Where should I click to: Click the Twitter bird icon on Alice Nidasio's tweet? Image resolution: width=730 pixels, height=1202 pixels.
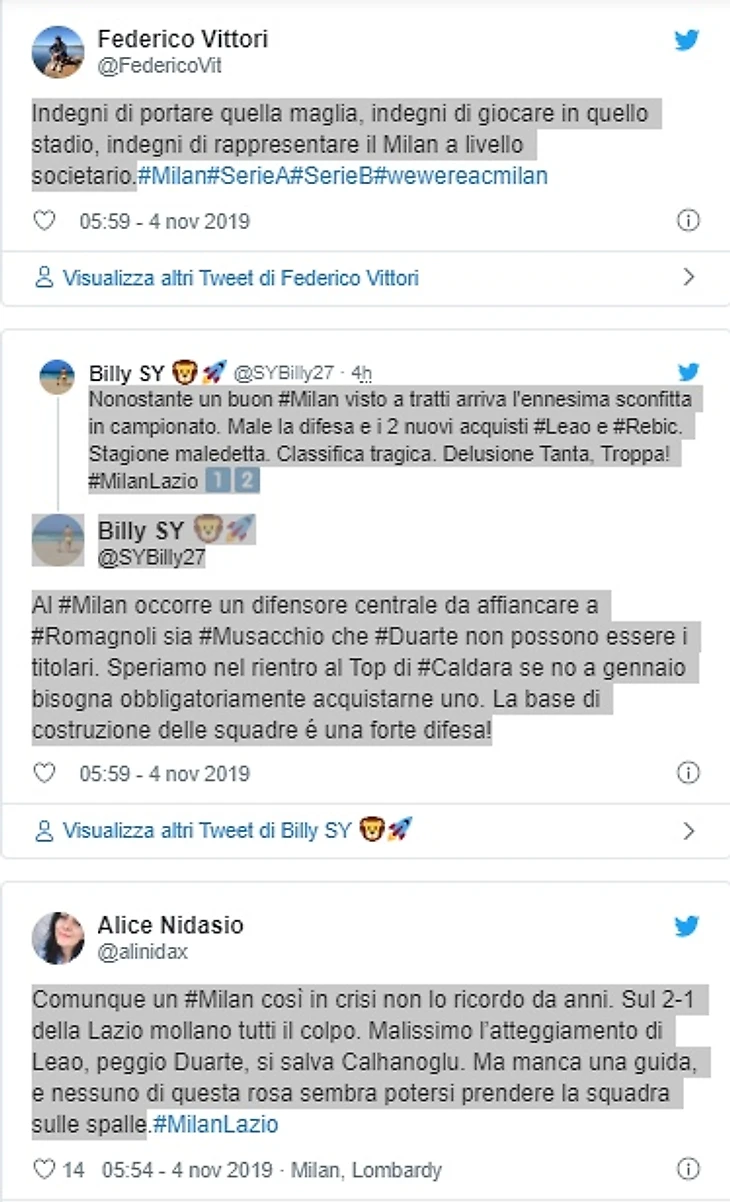pyautogui.click(x=686, y=926)
